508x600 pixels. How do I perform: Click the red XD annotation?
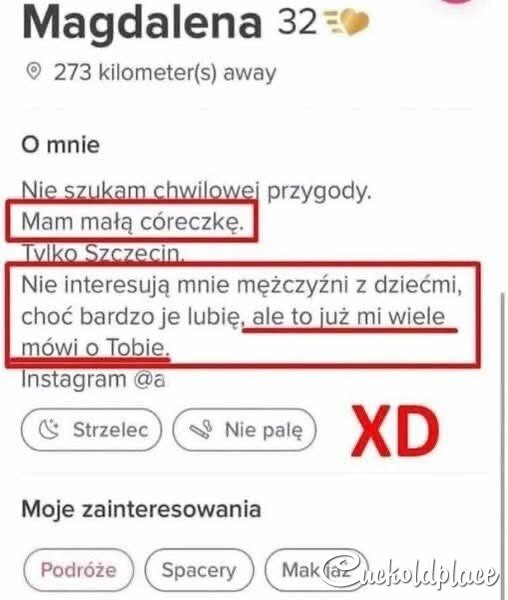click(x=395, y=431)
